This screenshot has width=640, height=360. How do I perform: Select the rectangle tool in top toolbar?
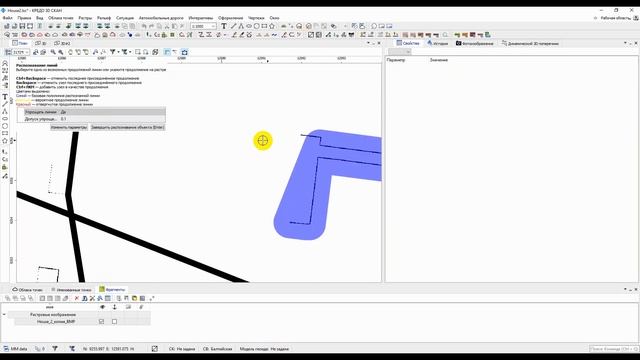pos(264,26)
